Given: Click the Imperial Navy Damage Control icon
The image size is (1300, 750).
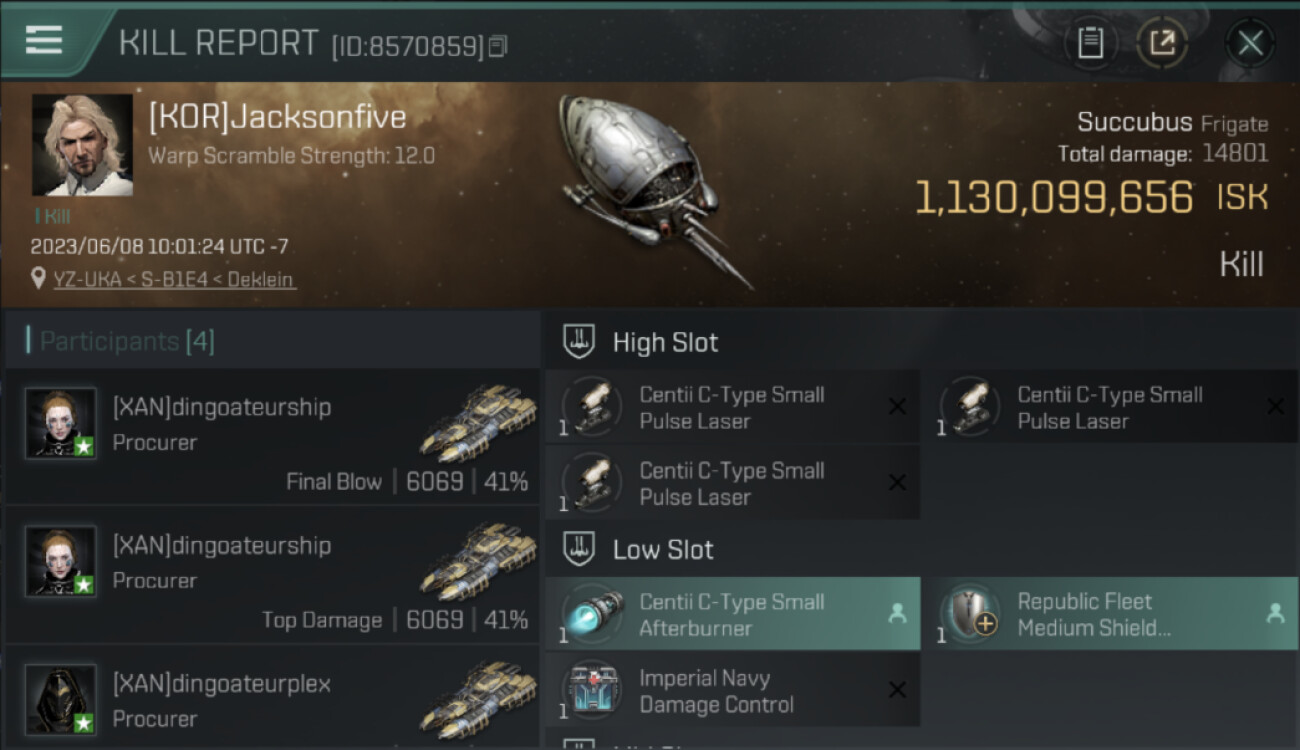Looking at the screenshot, I should tap(591, 691).
